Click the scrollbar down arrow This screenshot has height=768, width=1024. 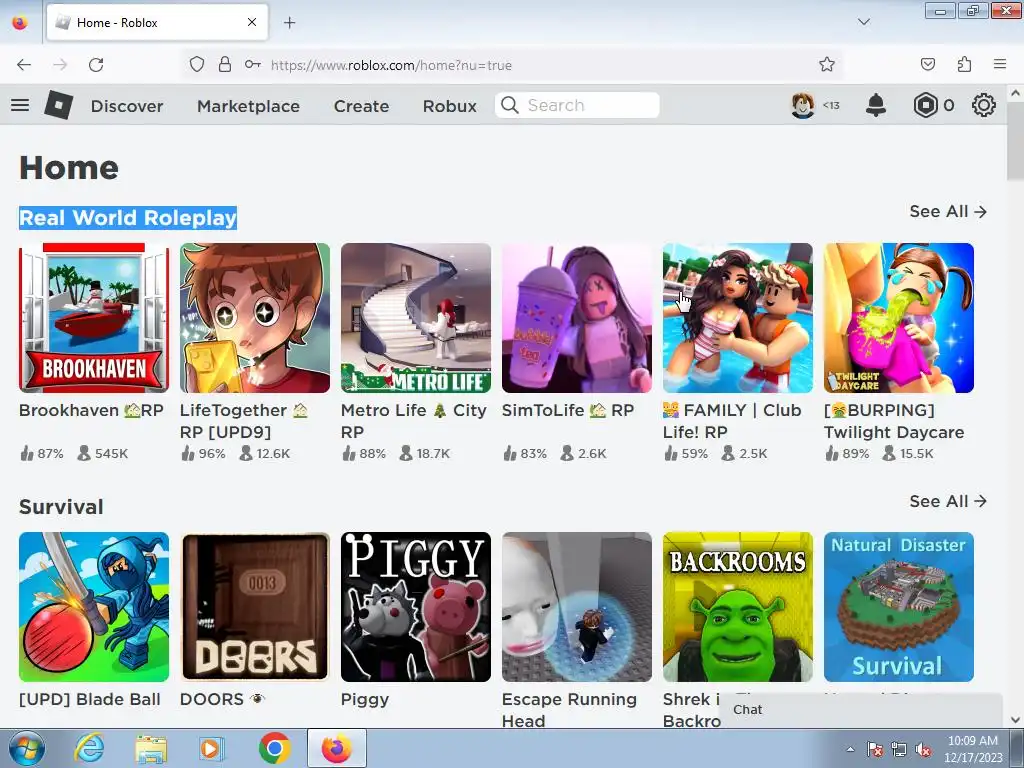coord(1015,720)
